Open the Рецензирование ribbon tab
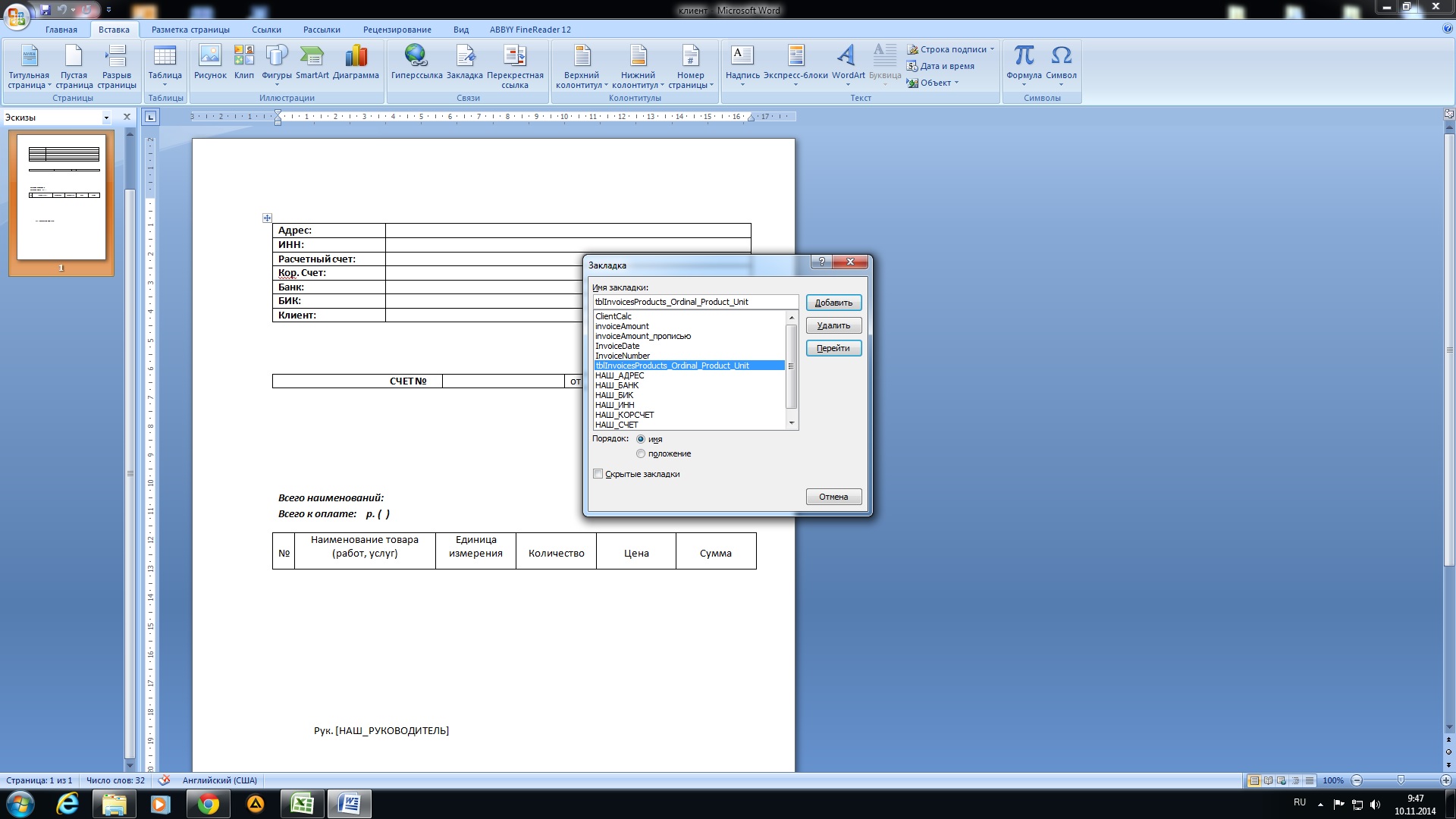This screenshot has width=1456, height=819. point(397,30)
